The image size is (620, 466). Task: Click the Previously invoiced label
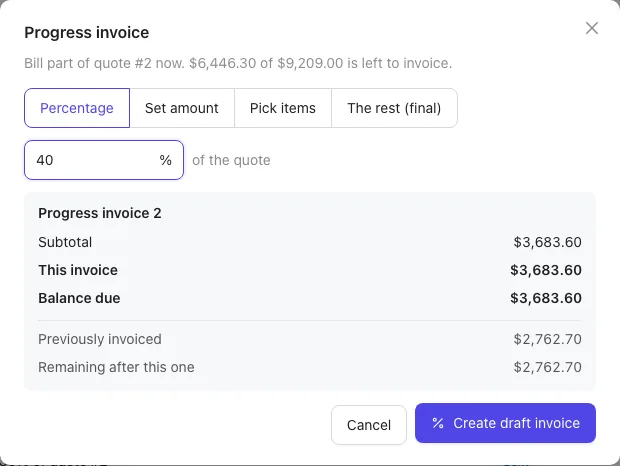point(100,339)
